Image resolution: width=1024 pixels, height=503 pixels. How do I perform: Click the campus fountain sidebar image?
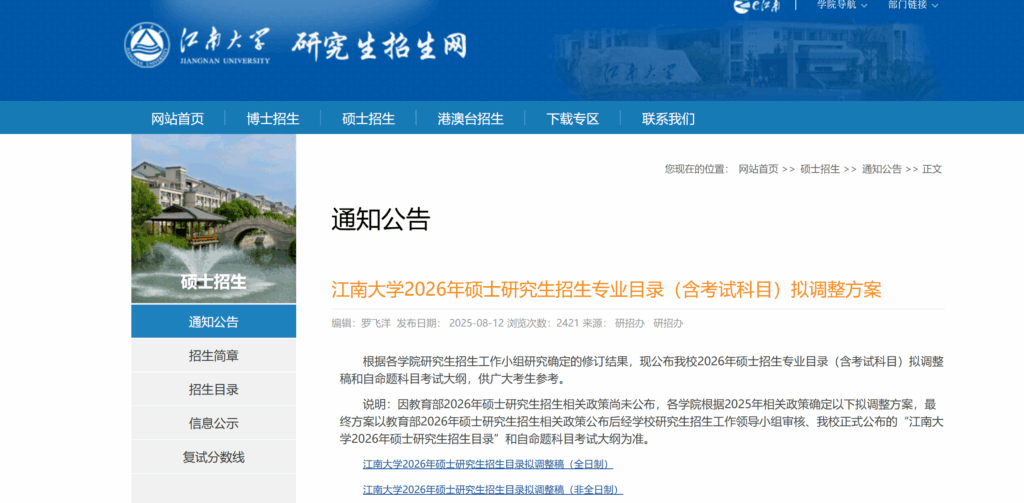click(214, 218)
